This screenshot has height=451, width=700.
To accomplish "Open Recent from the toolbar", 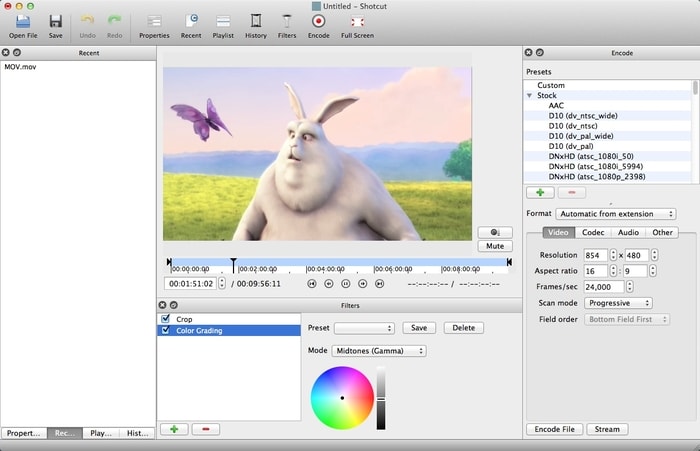I will pyautogui.click(x=191, y=27).
